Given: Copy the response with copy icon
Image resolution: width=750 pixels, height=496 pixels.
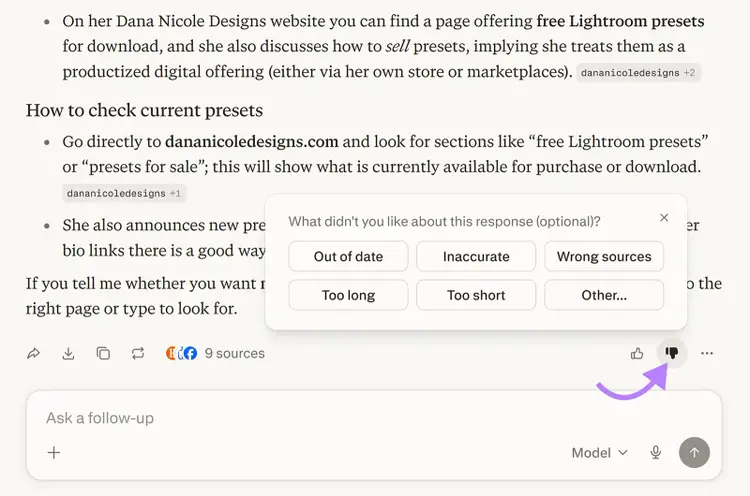Looking at the screenshot, I should pos(103,353).
